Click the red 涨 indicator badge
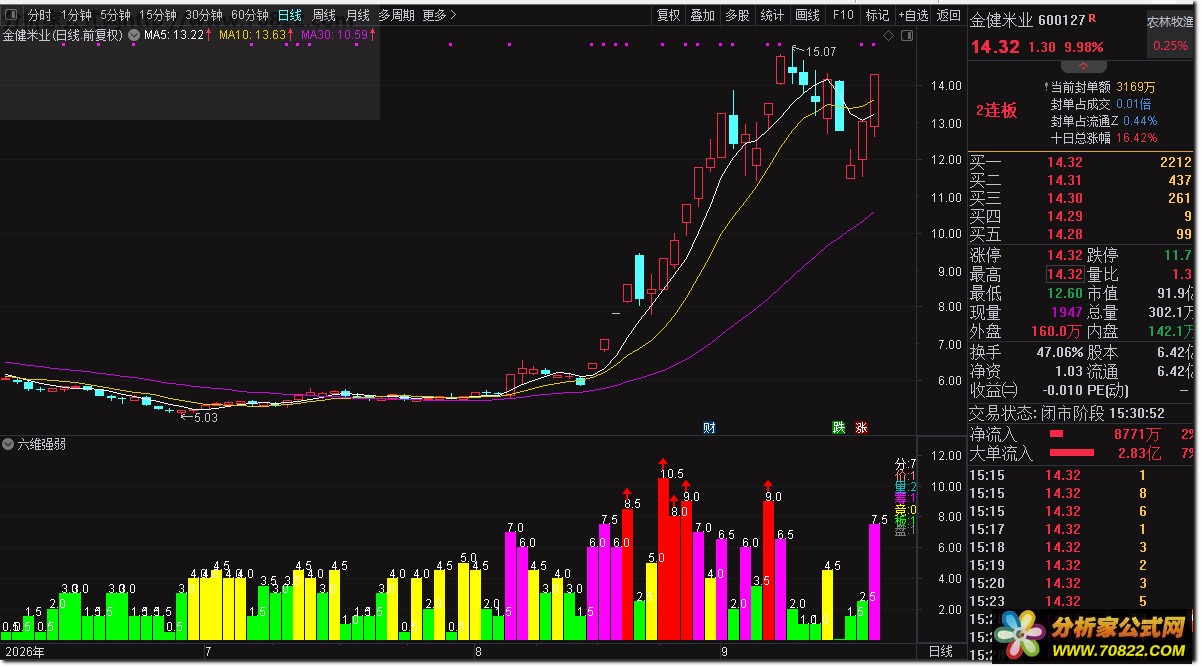Image resolution: width=1202 pixels, height=667 pixels. click(x=861, y=428)
